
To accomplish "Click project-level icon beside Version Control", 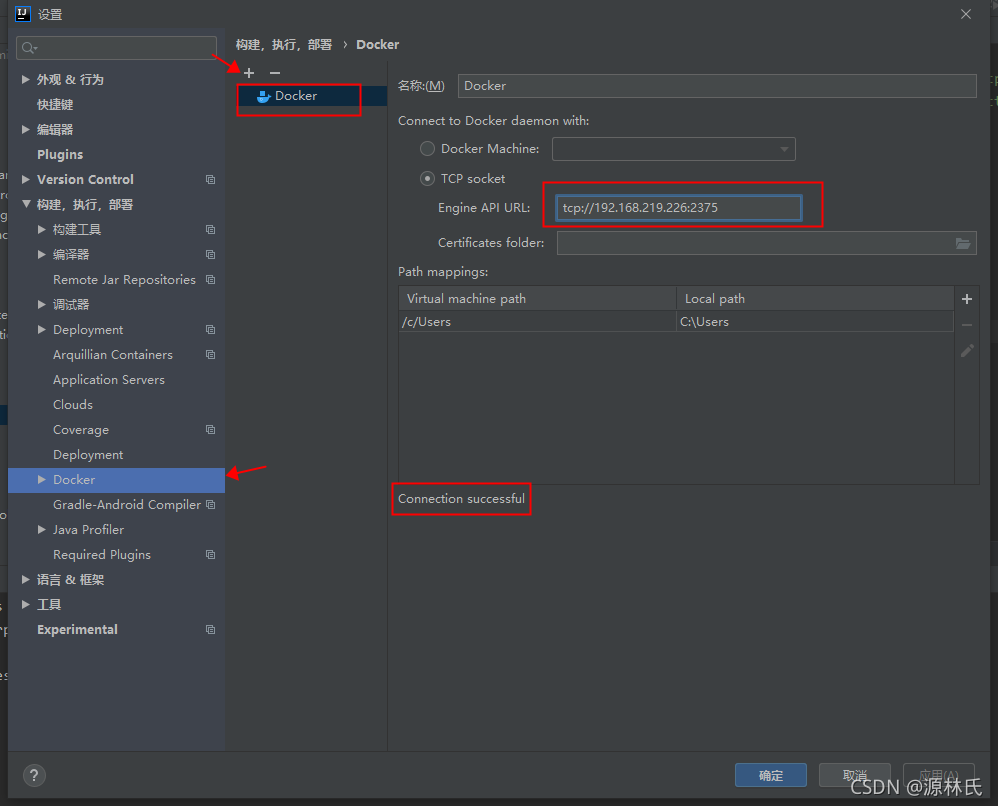I will pos(211,180).
